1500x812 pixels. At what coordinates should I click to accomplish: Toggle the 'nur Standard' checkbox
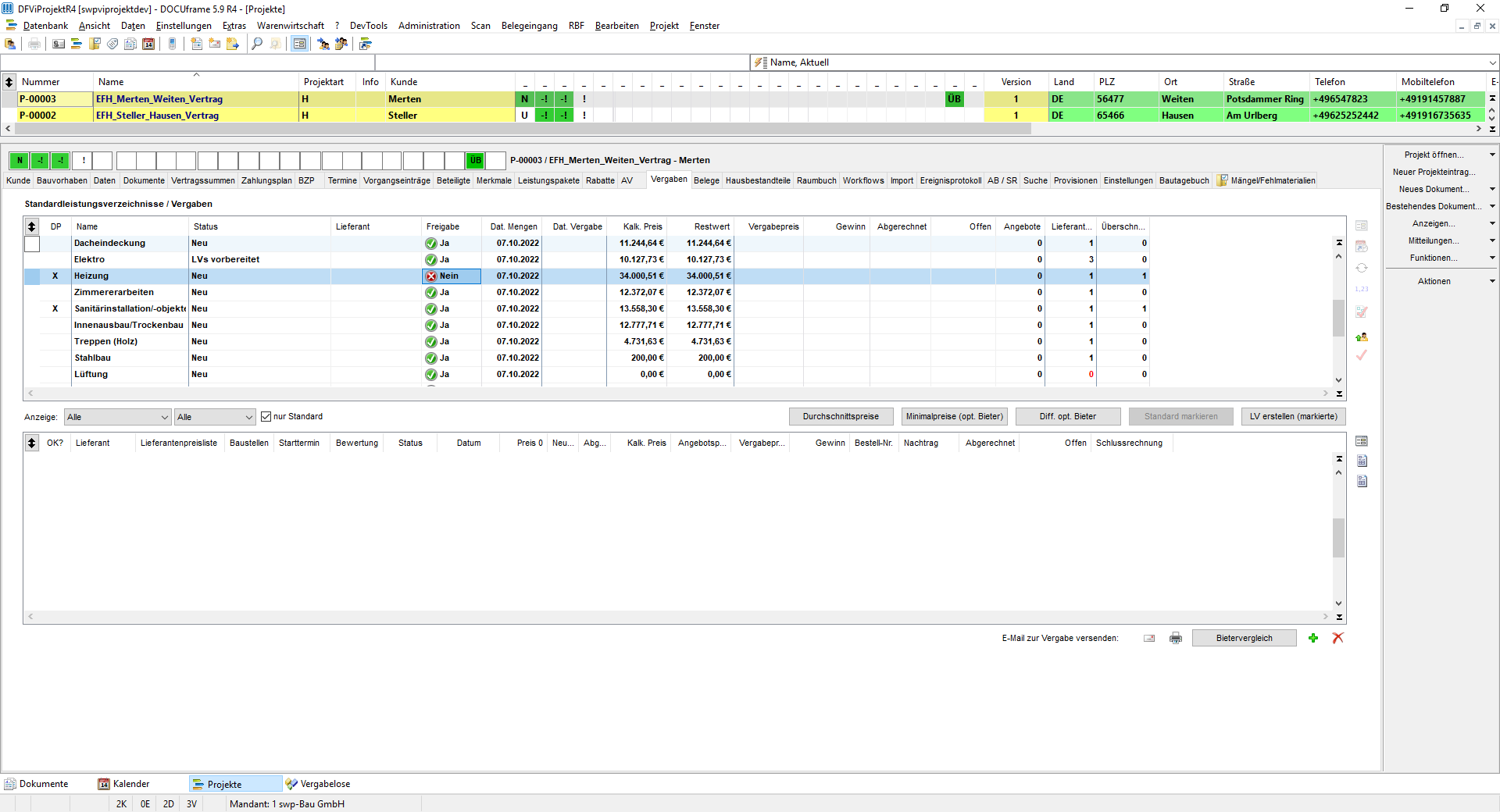click(266, 416)
